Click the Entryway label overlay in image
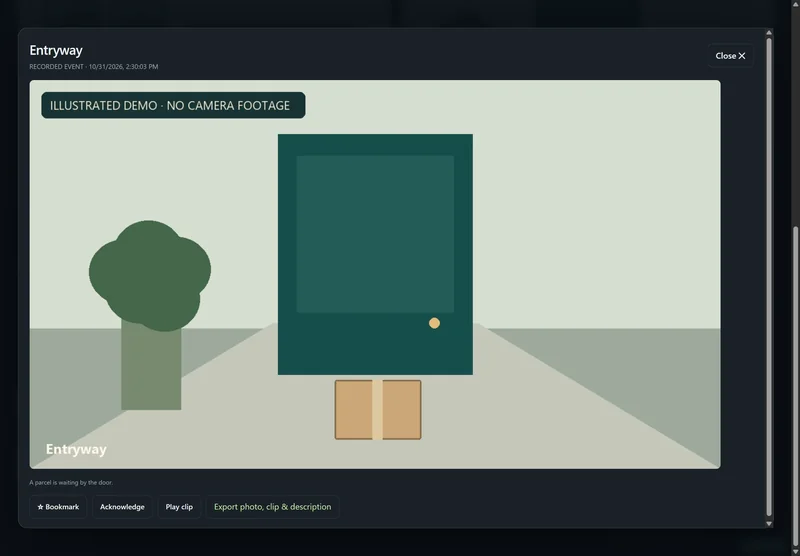 click(x=76, y=449)
